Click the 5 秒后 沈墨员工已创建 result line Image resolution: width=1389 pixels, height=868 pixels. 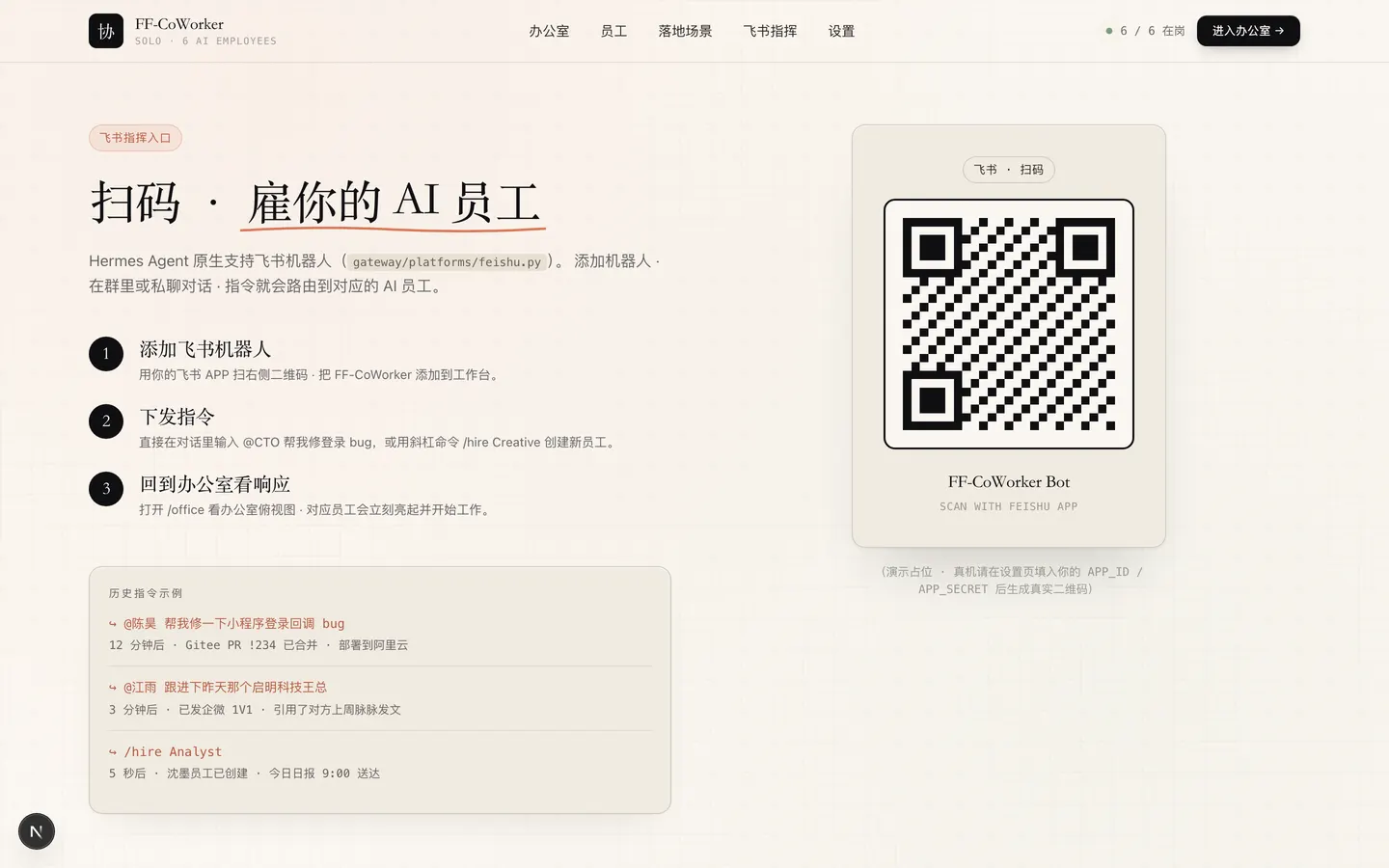pos(244,773)
